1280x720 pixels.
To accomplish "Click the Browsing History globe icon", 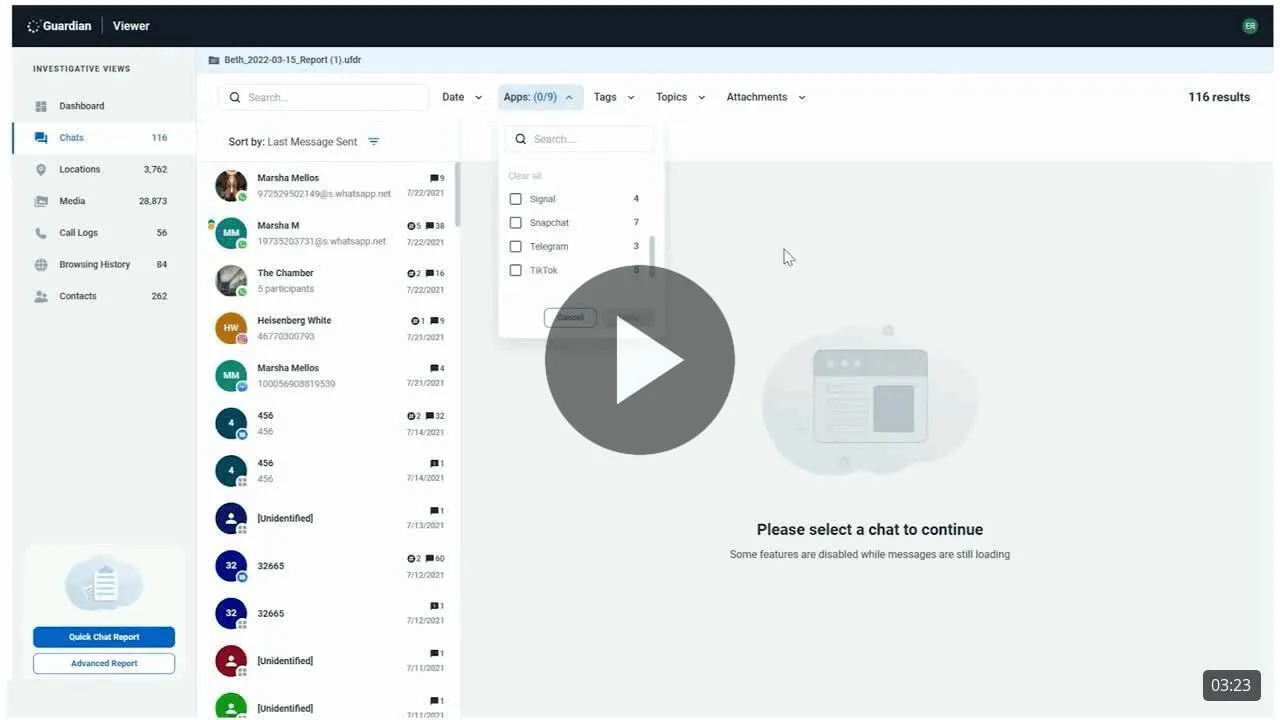I will click(x=41, y=265).
